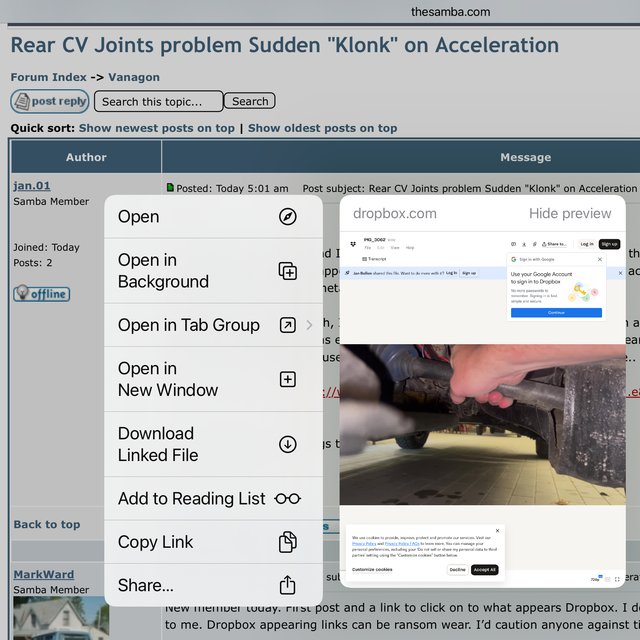
Task: Click the Message column header
Action: coord(525,157)
